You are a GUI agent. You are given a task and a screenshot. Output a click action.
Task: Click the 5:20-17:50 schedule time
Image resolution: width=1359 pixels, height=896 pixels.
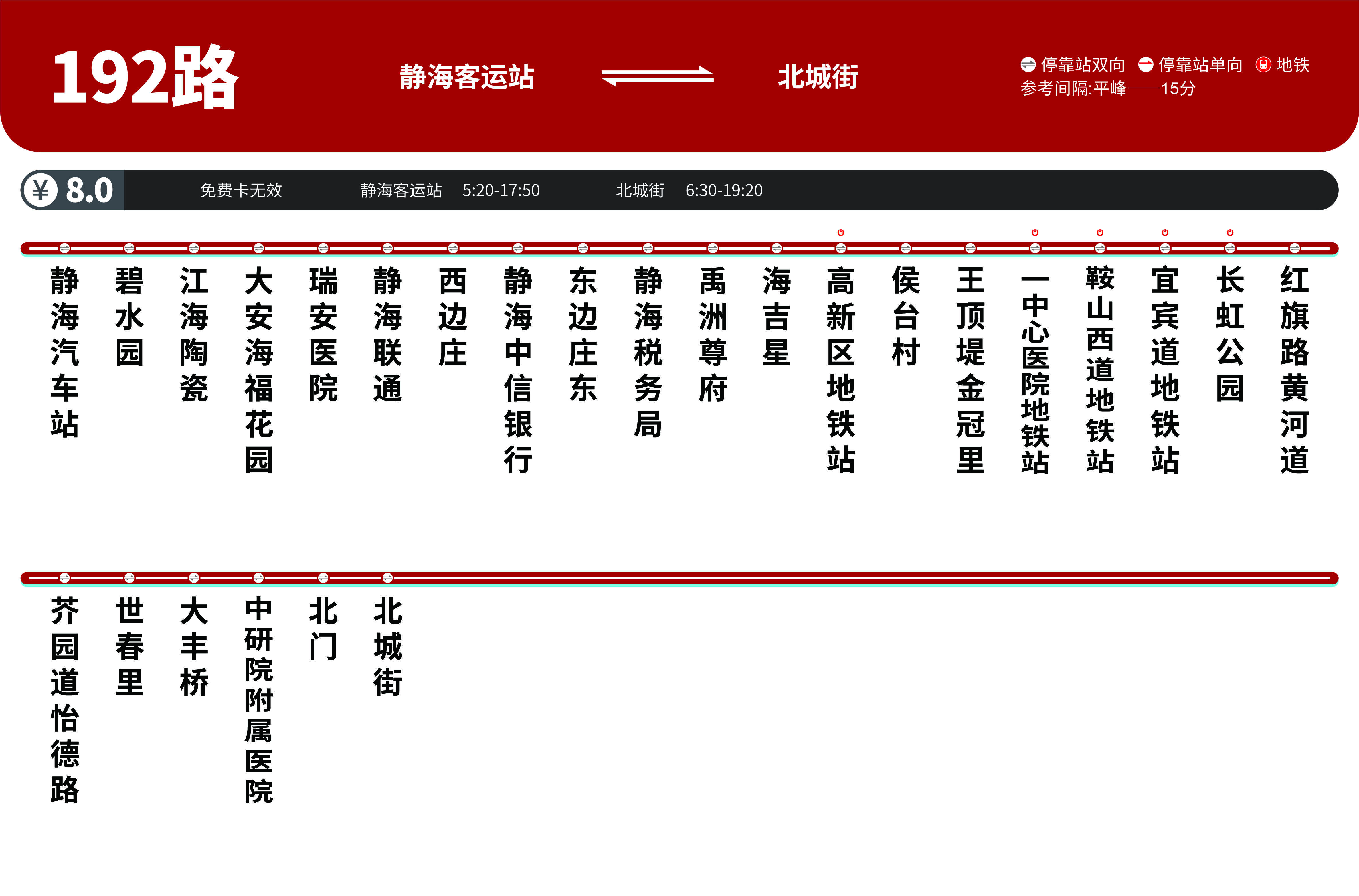501,190
